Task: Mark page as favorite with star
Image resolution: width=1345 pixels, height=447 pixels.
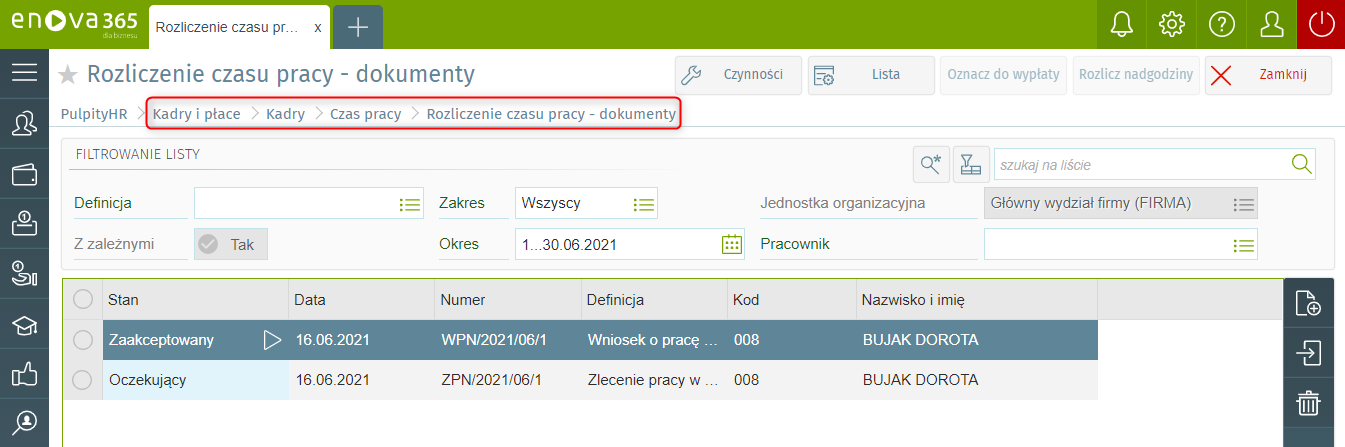Action: pyautogui.click(x=68, y=75)
